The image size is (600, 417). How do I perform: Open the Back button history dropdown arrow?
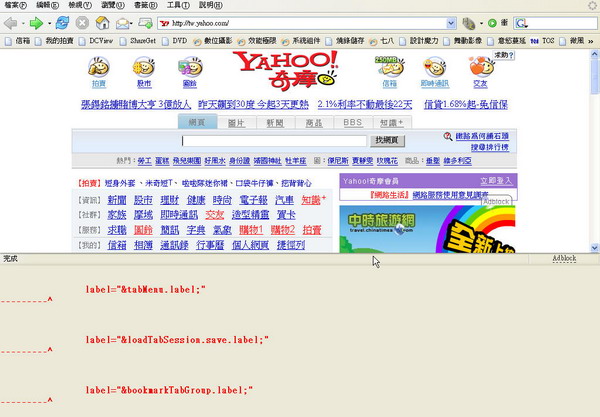pyautogui.click(x=23, y=24)
